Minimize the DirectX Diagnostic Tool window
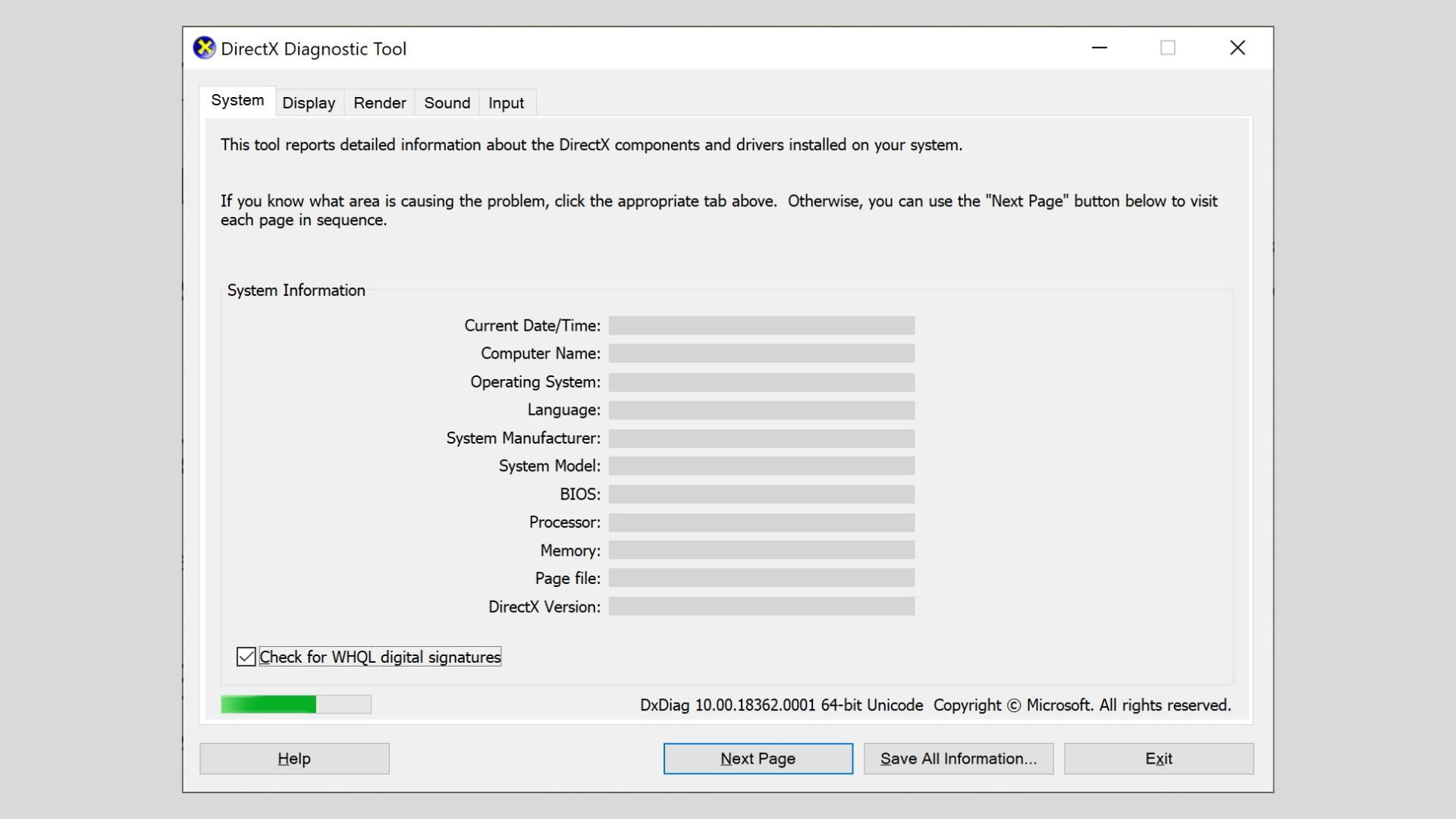 coord(1100,48)
